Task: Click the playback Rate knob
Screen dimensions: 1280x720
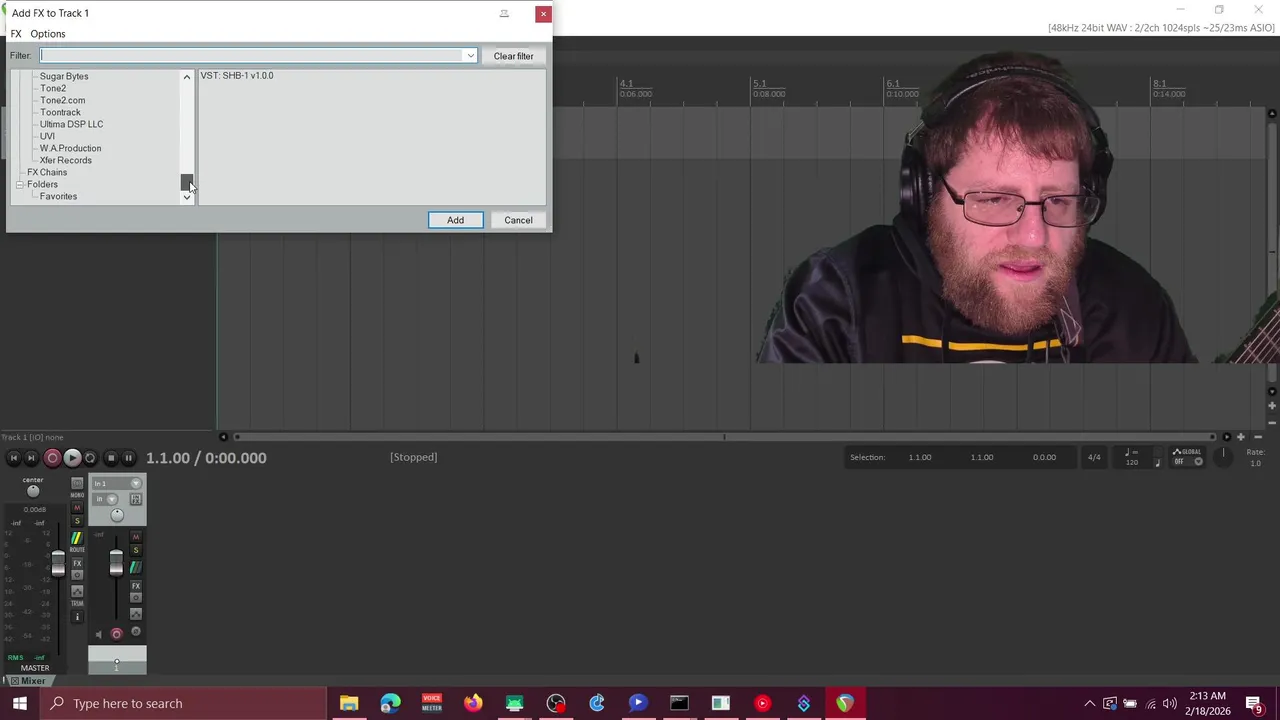Action: pyautogui.click(x=1223, y=455)
